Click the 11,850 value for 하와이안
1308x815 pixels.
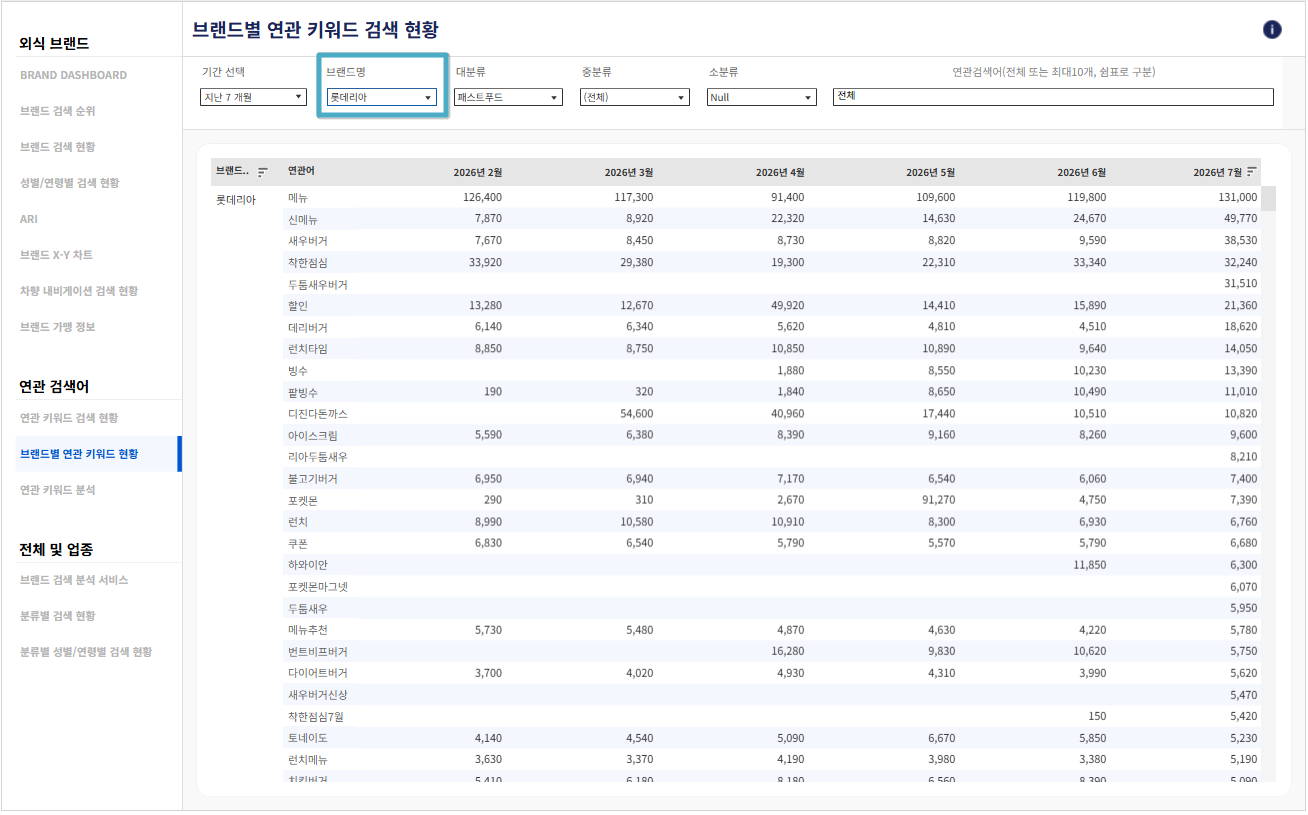(1090, 565)
